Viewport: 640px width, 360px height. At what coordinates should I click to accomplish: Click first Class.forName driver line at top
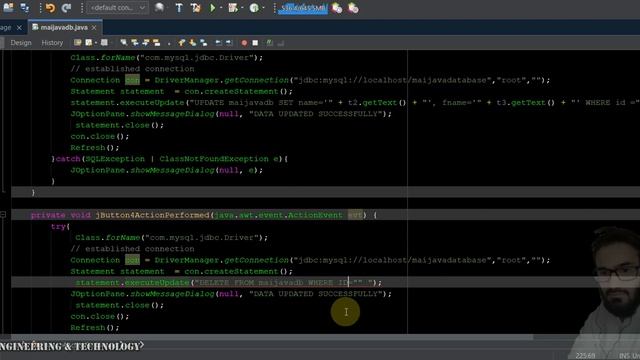click(x=167, y=58)
